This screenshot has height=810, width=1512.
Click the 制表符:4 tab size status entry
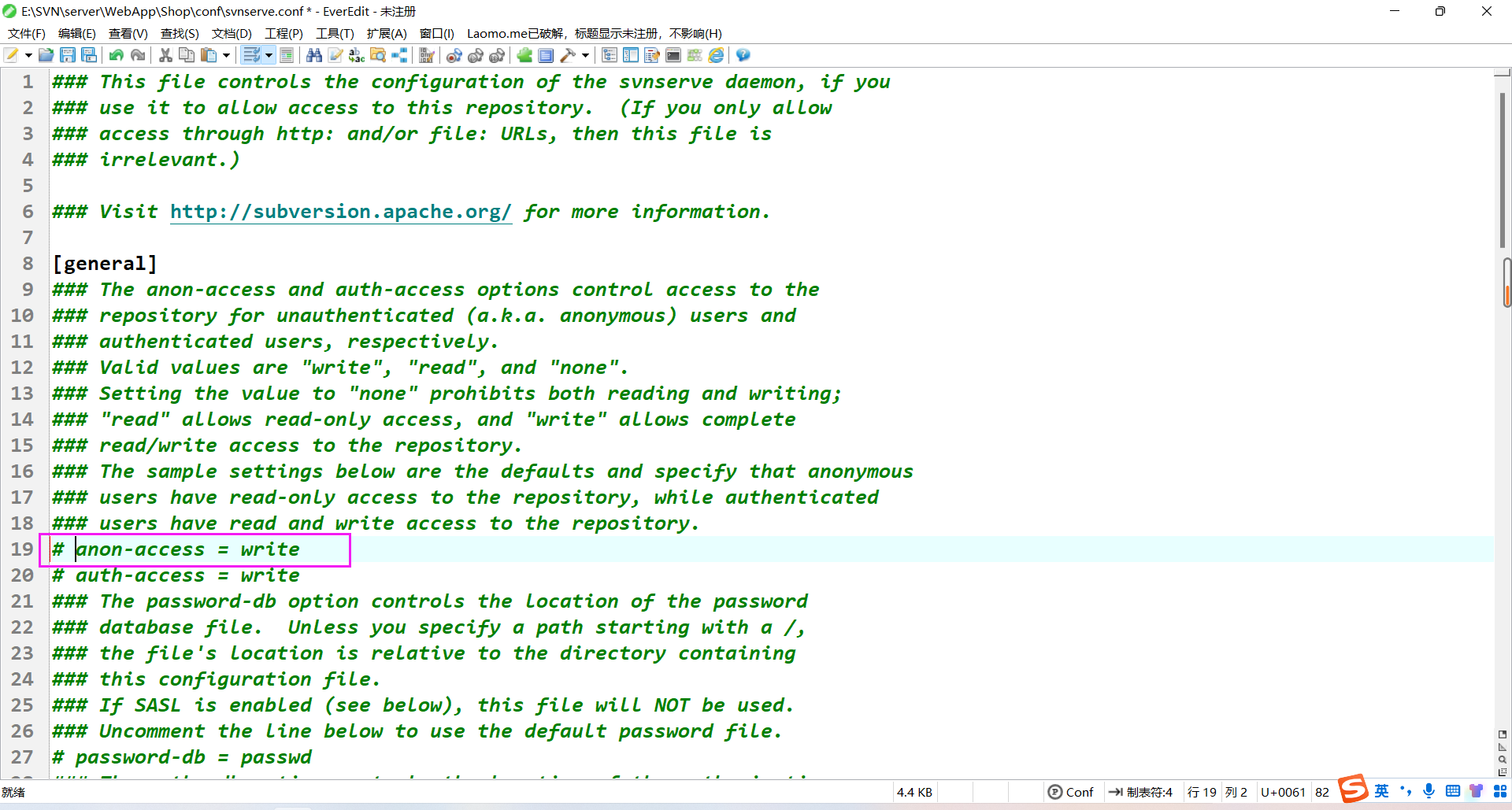1140,792
